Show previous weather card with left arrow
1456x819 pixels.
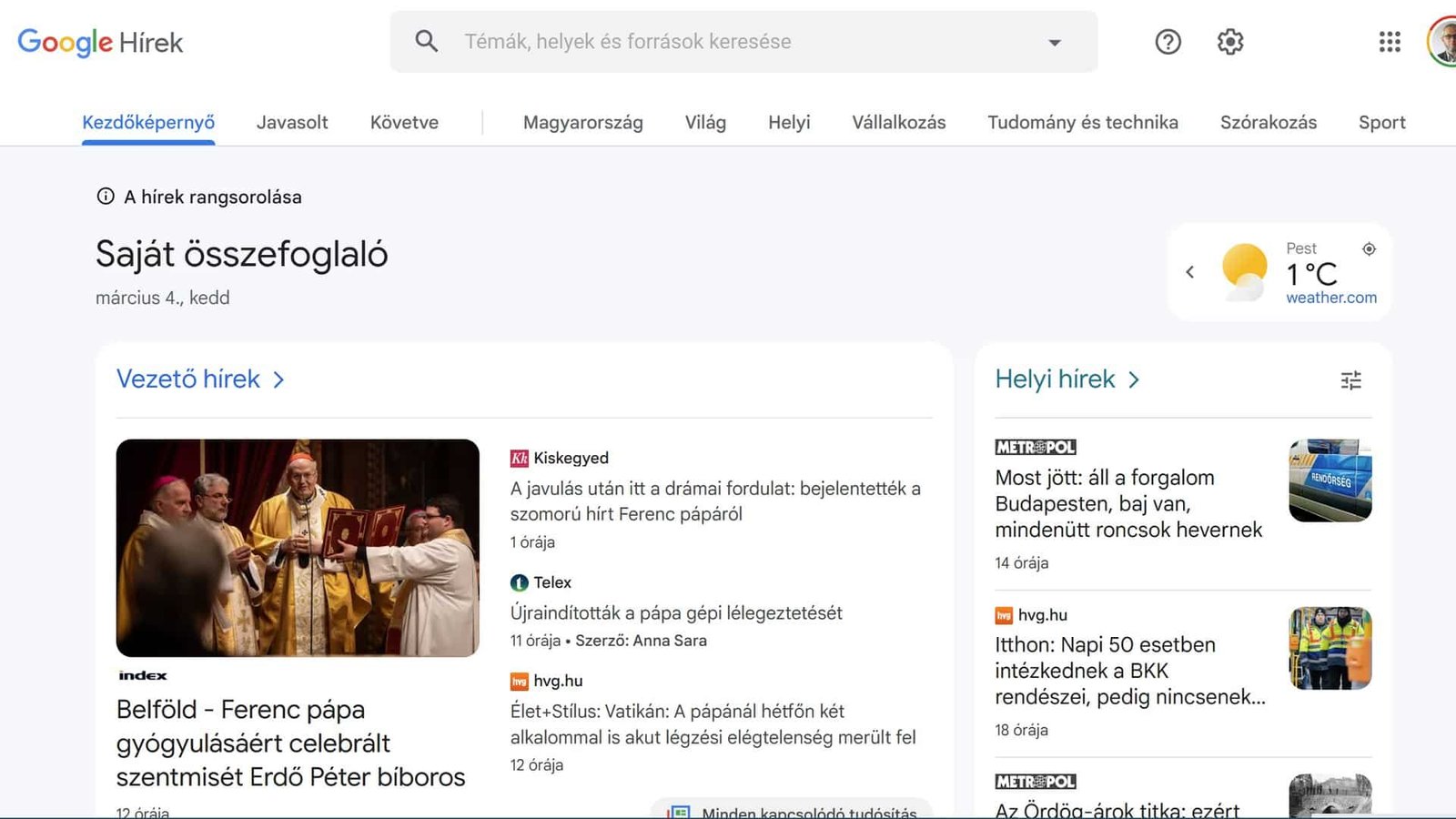coord(1190,271)
